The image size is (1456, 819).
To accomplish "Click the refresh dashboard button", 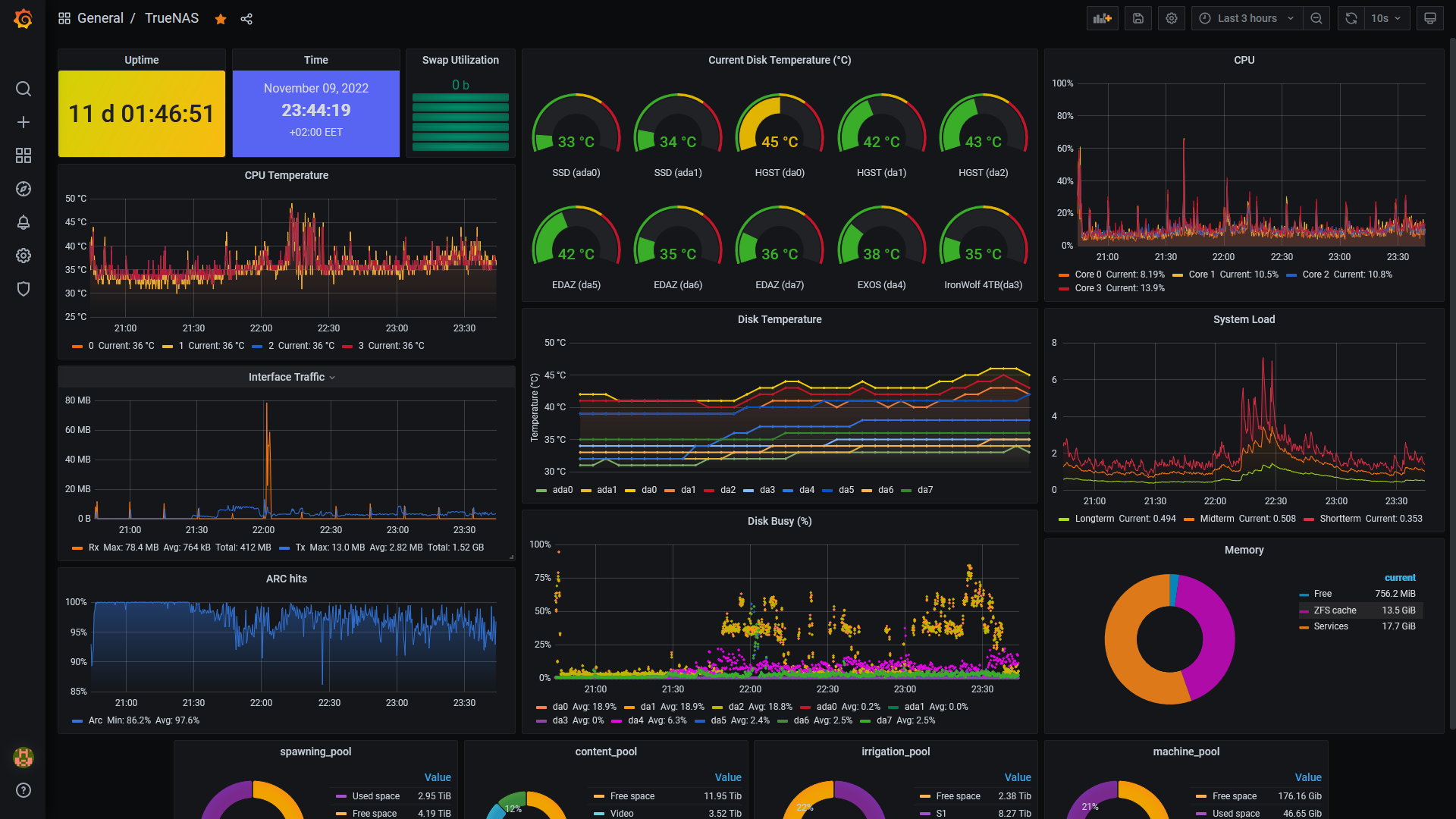I will point(1351,18).
